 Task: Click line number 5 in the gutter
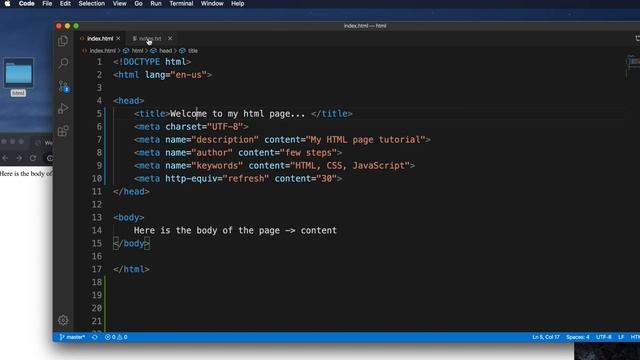coord(99,113)
